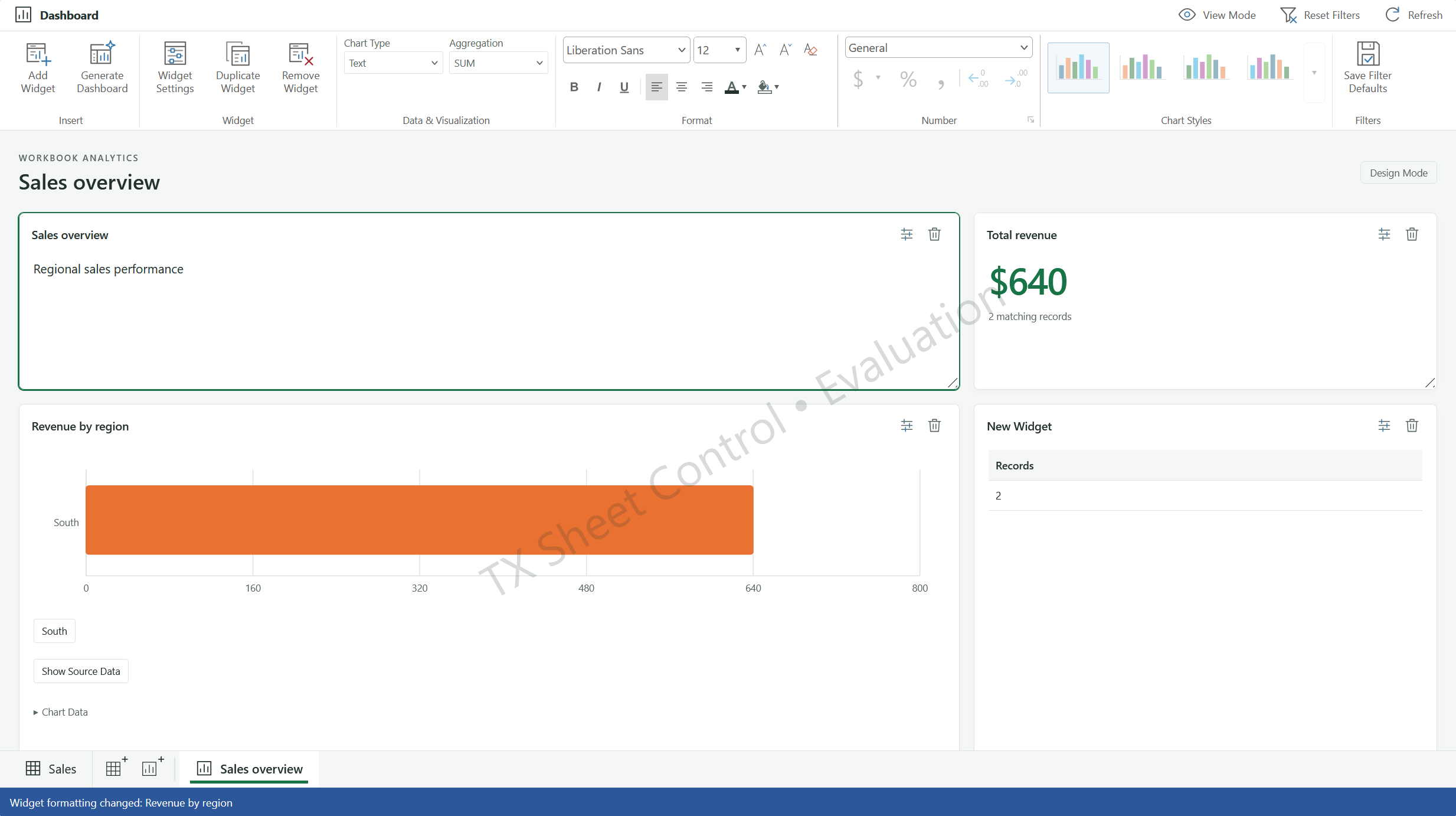This screenshot has width=1456, height=816.
Task: Add a new worksheet tab icon
Action: pos(116,768)
